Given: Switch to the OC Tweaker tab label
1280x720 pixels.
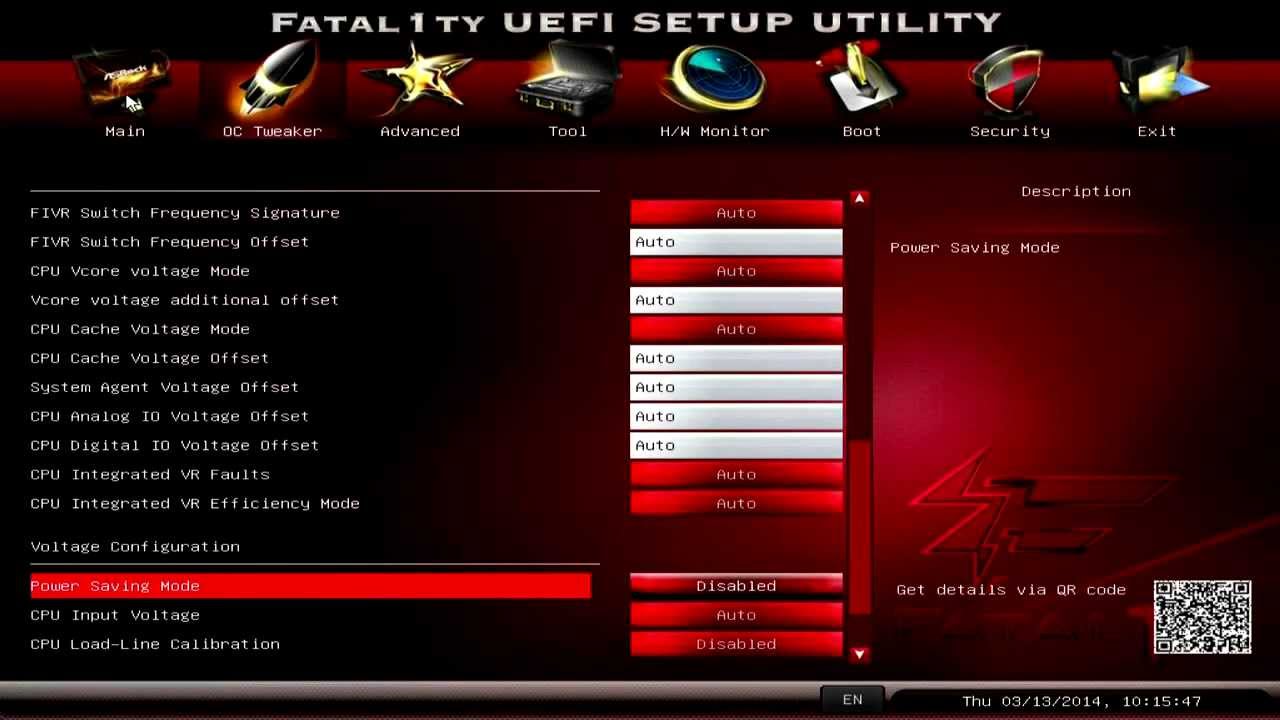Looking at the screenshot, I should tap(272, 131).
